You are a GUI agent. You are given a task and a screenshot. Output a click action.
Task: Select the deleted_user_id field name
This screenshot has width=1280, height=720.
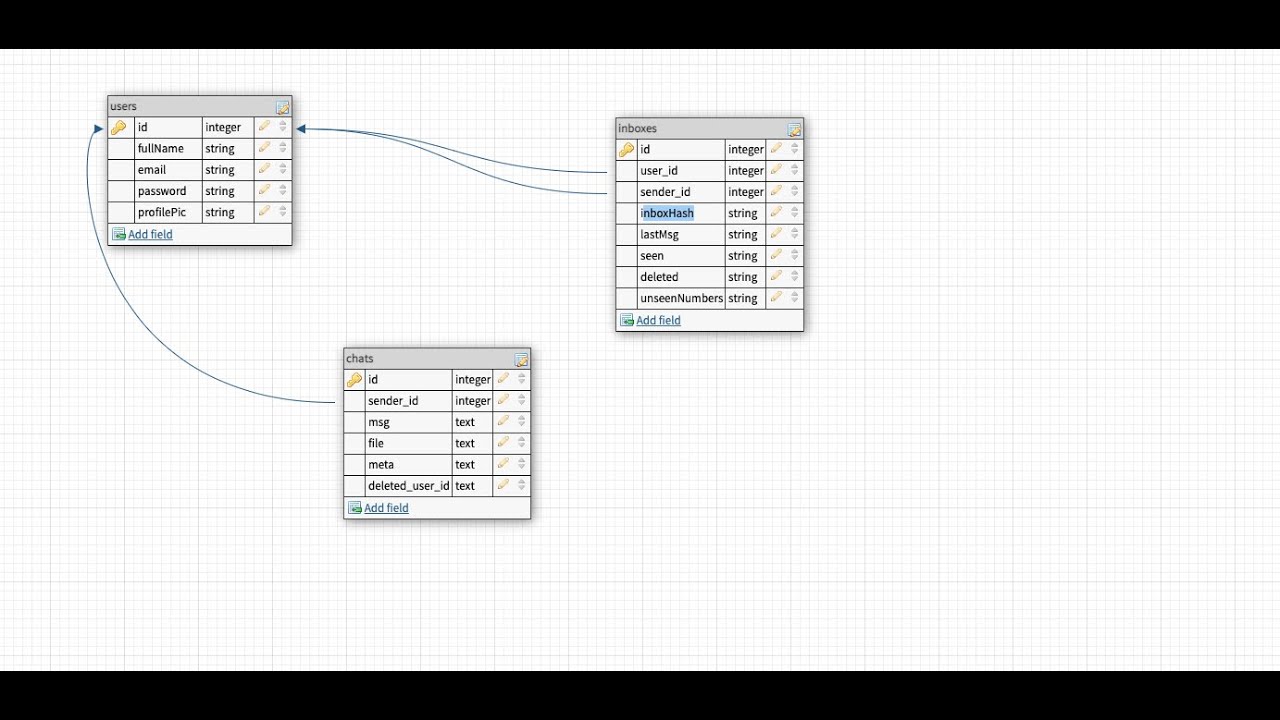click(x=409, y=486)
